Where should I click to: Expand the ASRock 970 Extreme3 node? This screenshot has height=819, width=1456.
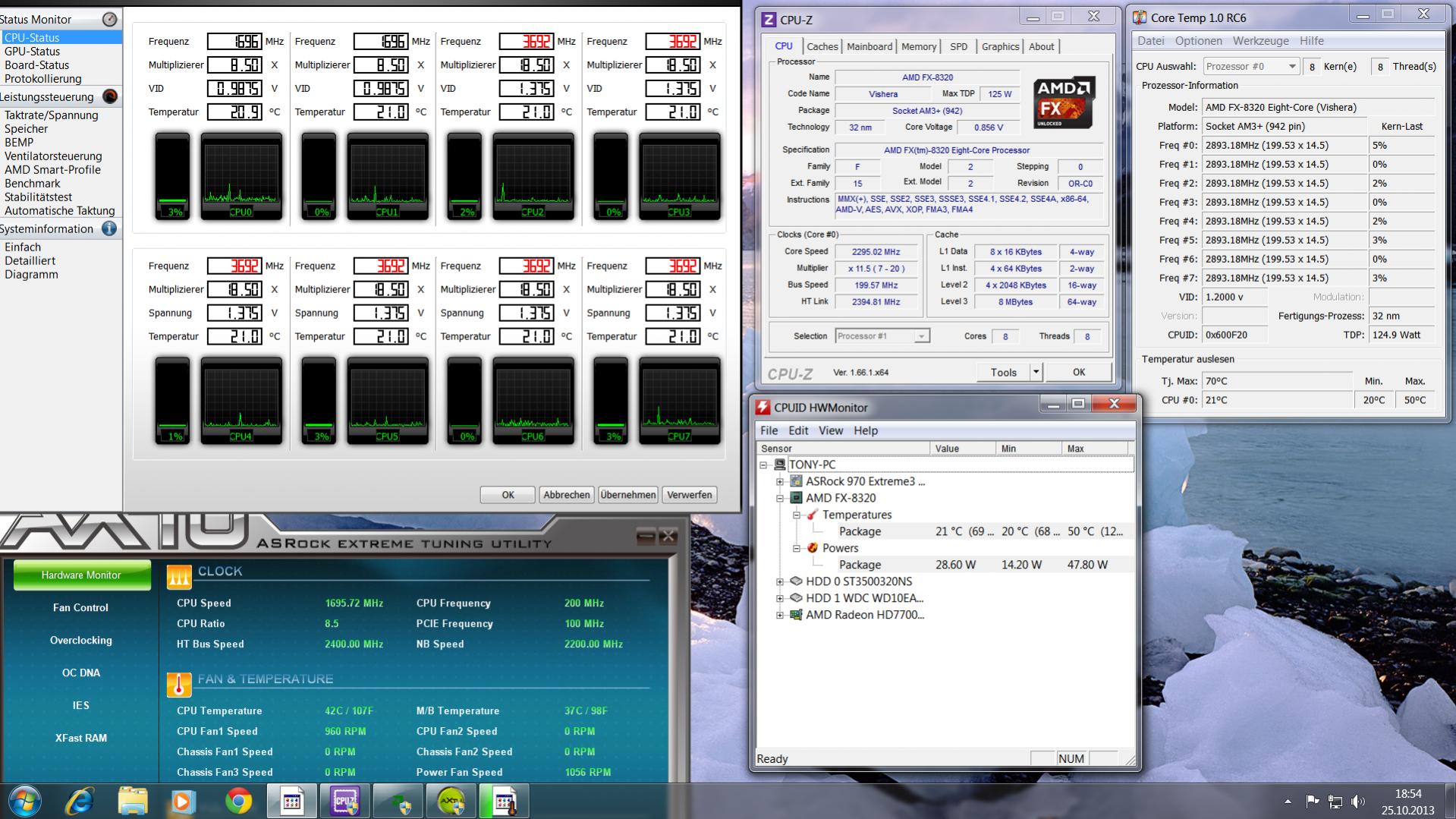coord(780,481)
